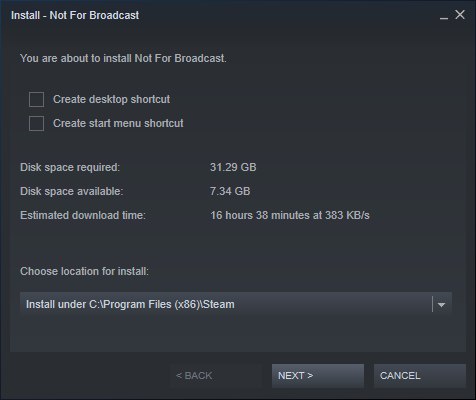Select 'Install under C:\Program Files (x86)\Steam' field text
The height and width of the screenshot is (400, 476).
130,304
